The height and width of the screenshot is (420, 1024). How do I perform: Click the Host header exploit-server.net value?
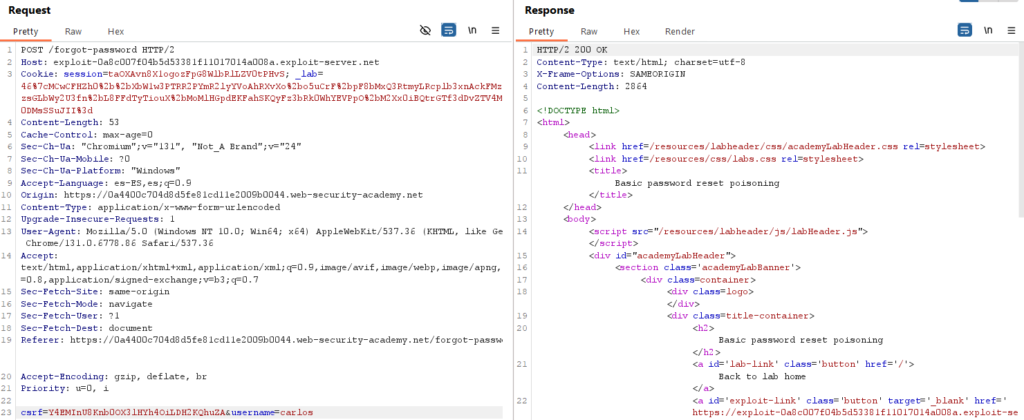coord(216,62)
